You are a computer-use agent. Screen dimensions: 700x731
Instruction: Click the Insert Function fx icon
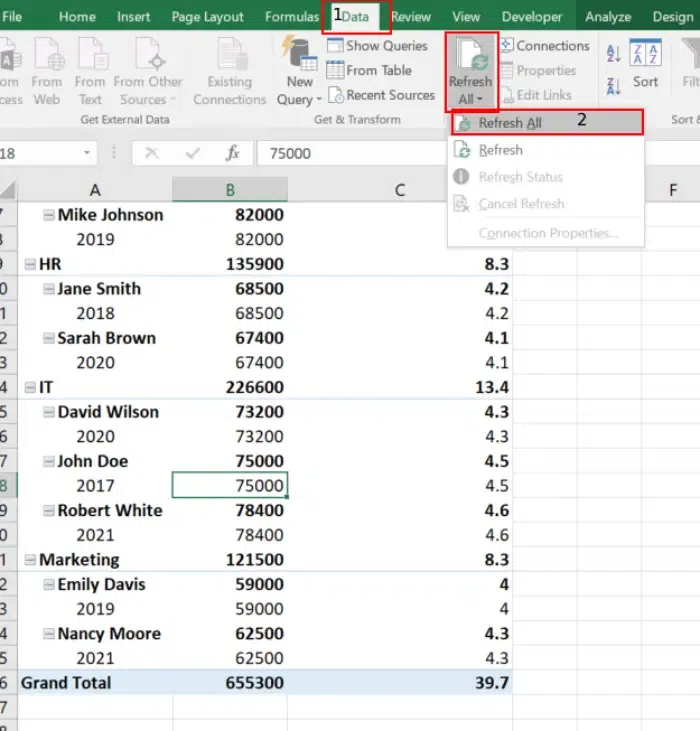click(x=232, y=153)
